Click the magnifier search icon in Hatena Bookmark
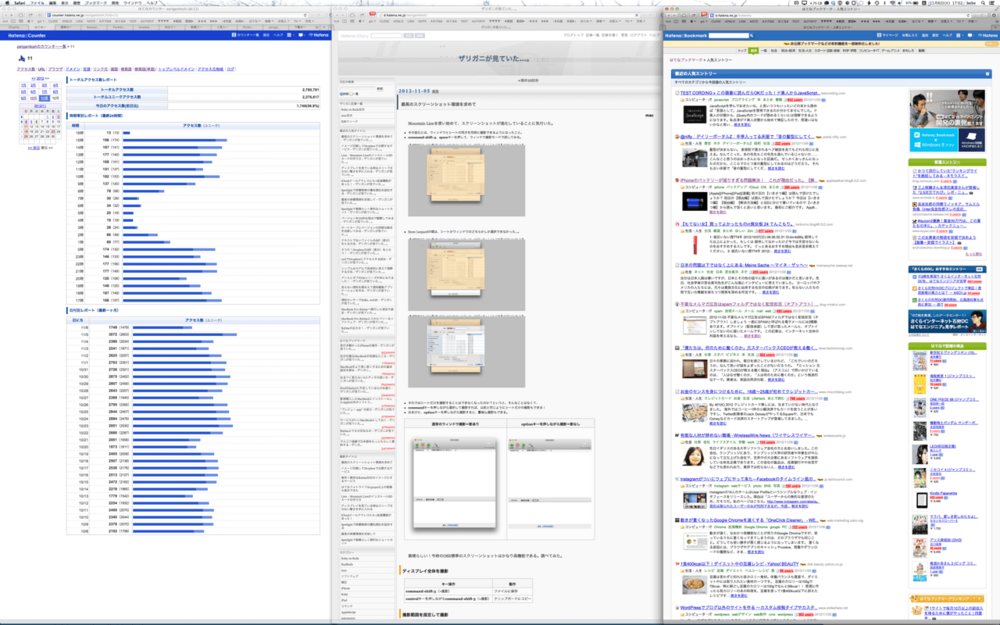1000x625 pixels. pos(751,35)
